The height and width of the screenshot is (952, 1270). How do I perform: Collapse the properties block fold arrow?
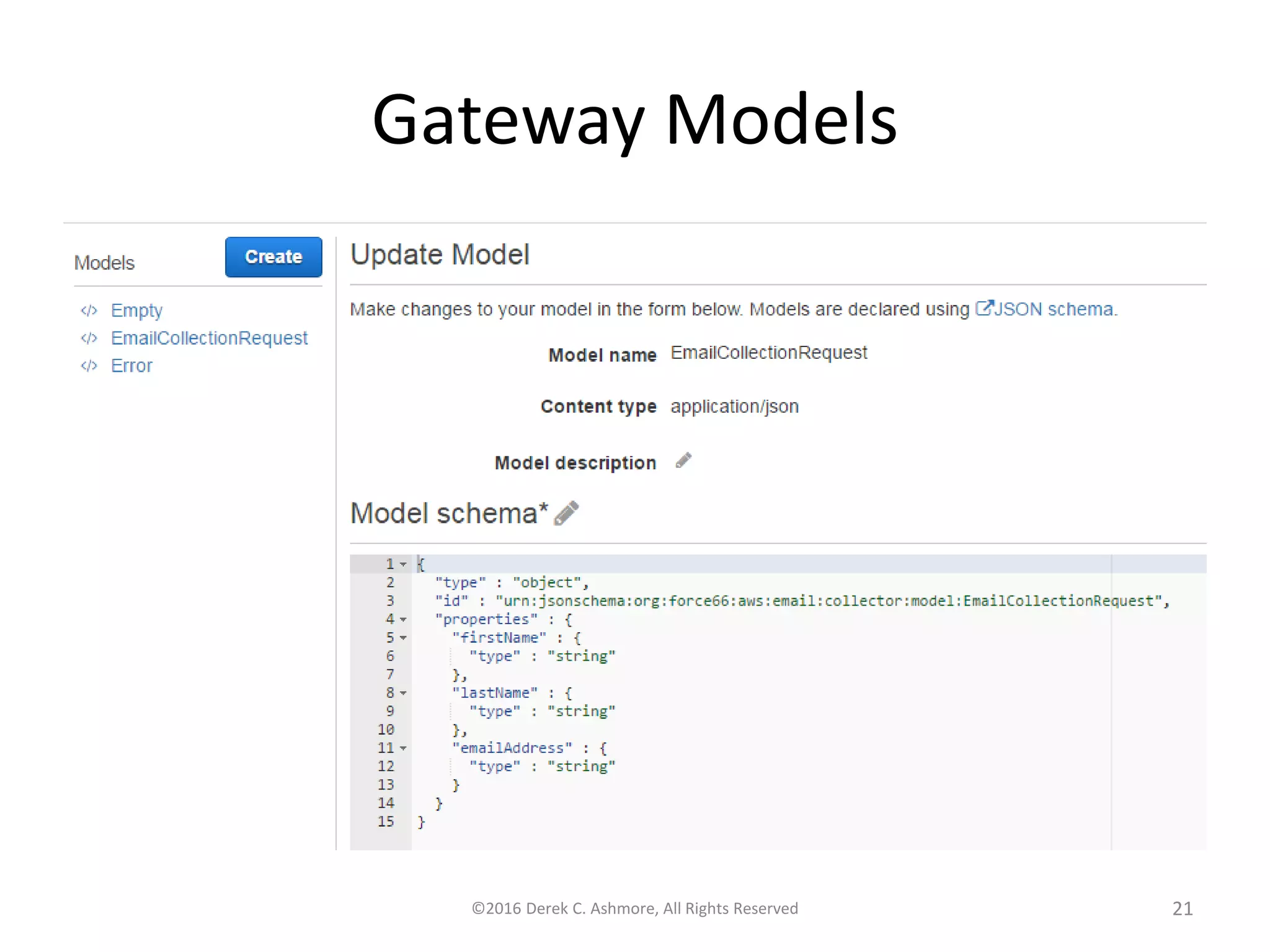tap(404, 619)
